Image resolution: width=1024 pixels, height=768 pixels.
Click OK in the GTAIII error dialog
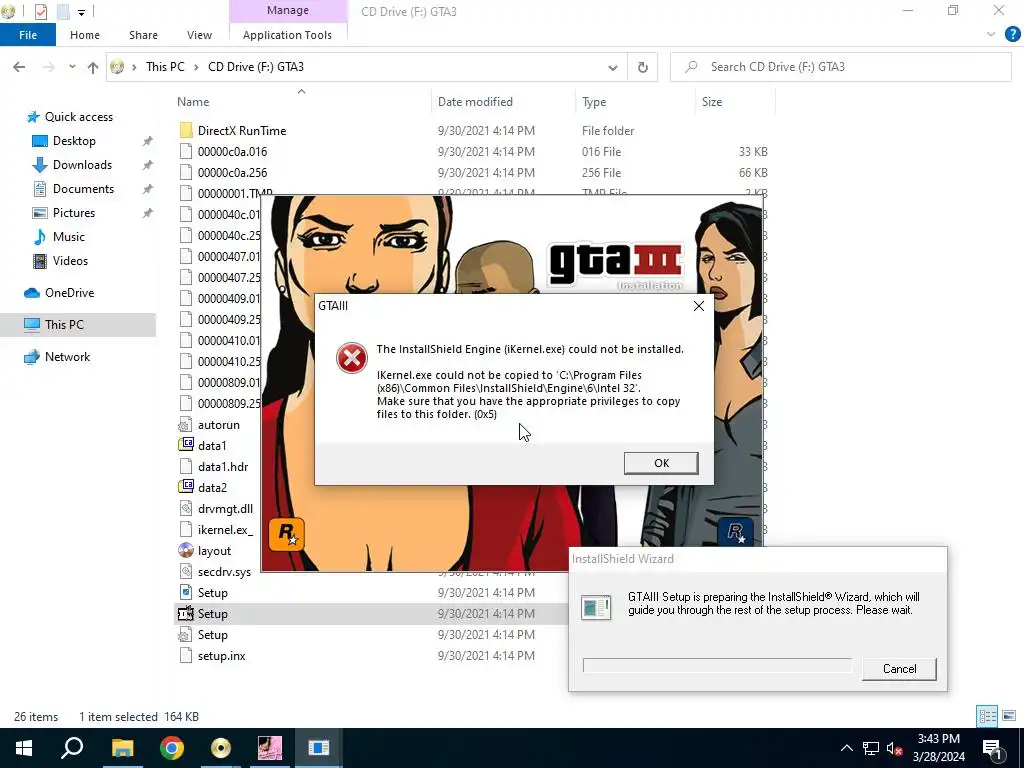pyautogui.click(x=661, y=463)
